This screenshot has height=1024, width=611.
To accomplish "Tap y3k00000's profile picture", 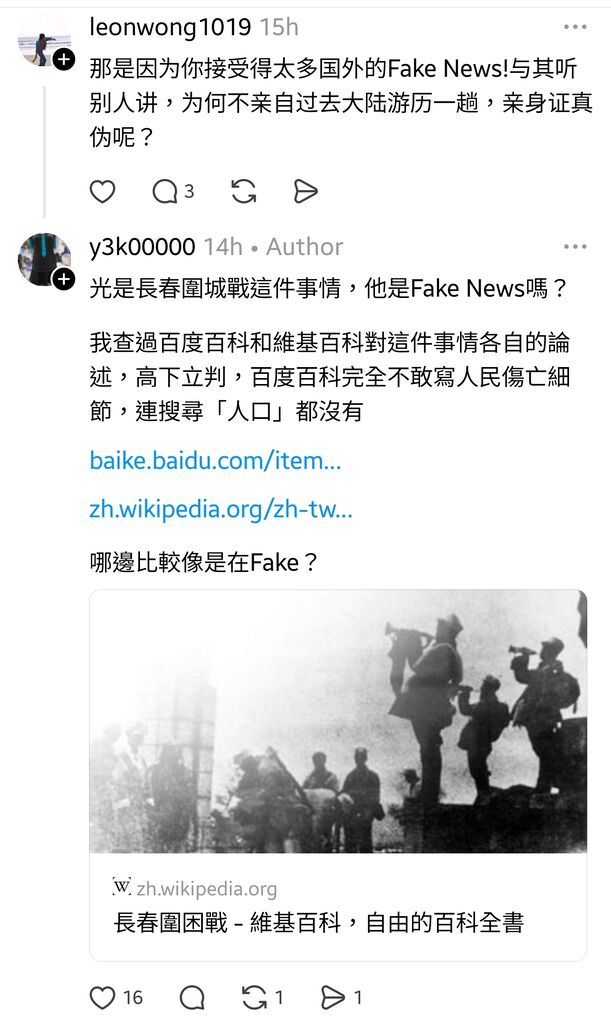I will pyautogui.click(x=43, y=260).
